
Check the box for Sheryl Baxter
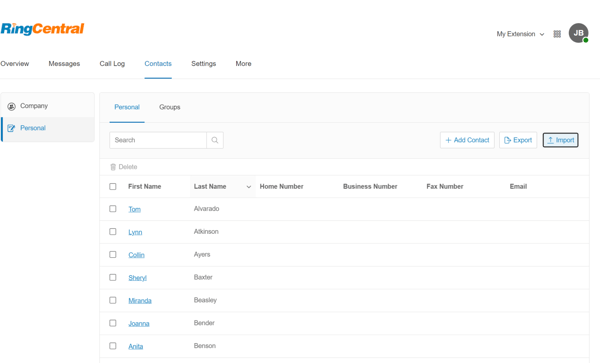(112, 277)
